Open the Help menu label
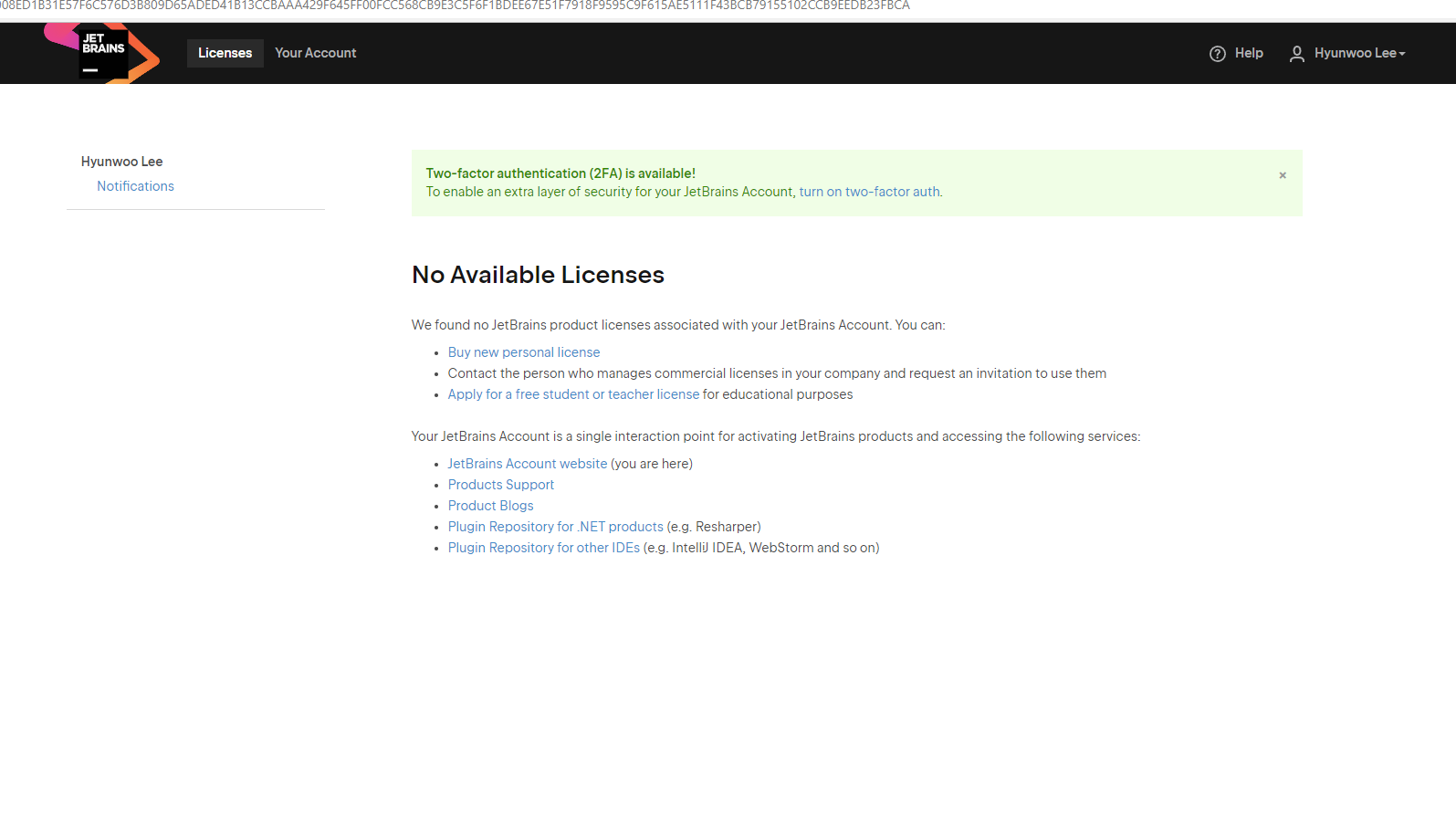1456x828 pixels. (1249, 53)
